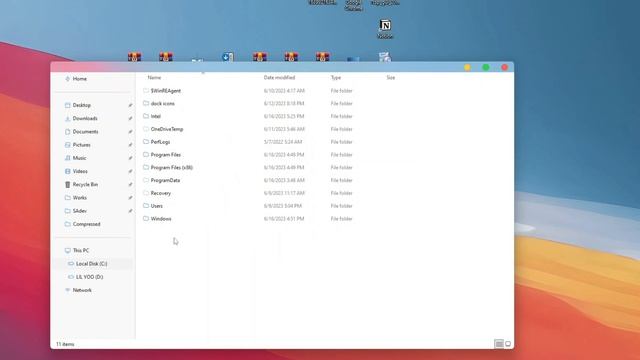The width and height of the screenshot is (640, 360).
Task: Click the Recycle Bin trash icon
Action: 67,184
